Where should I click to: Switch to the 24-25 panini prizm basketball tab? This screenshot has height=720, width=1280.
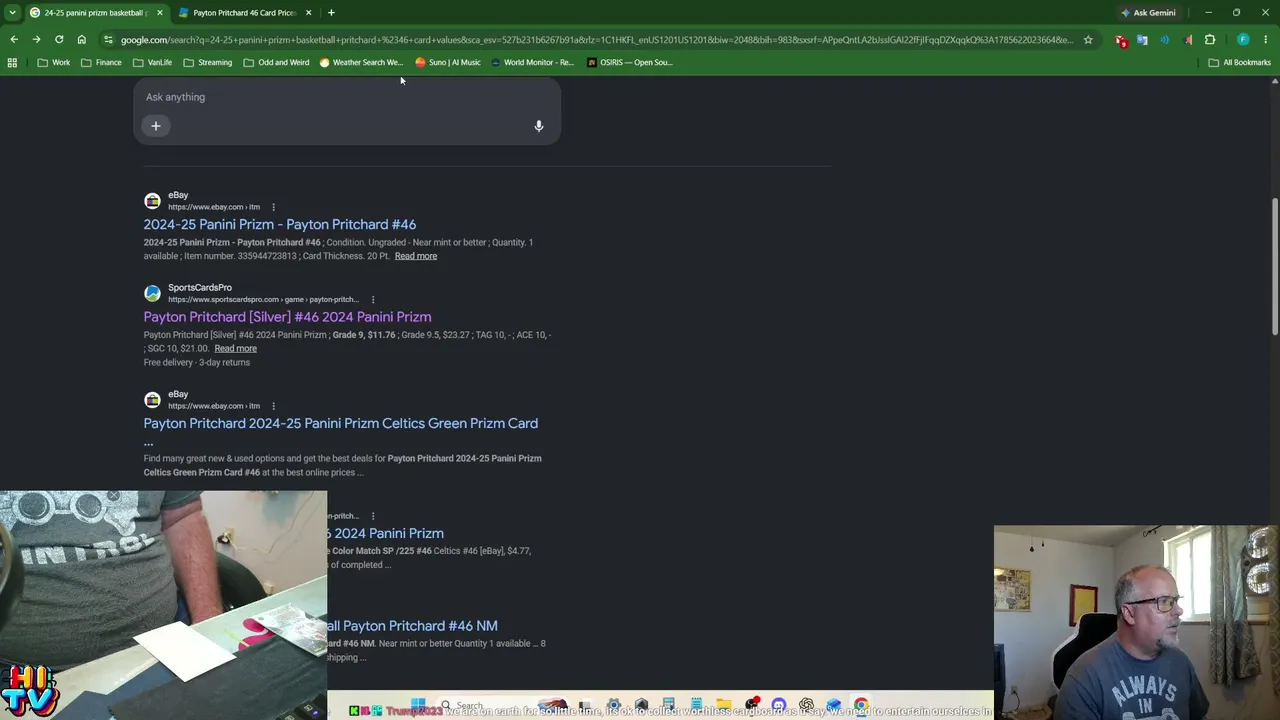click(95, 13)
